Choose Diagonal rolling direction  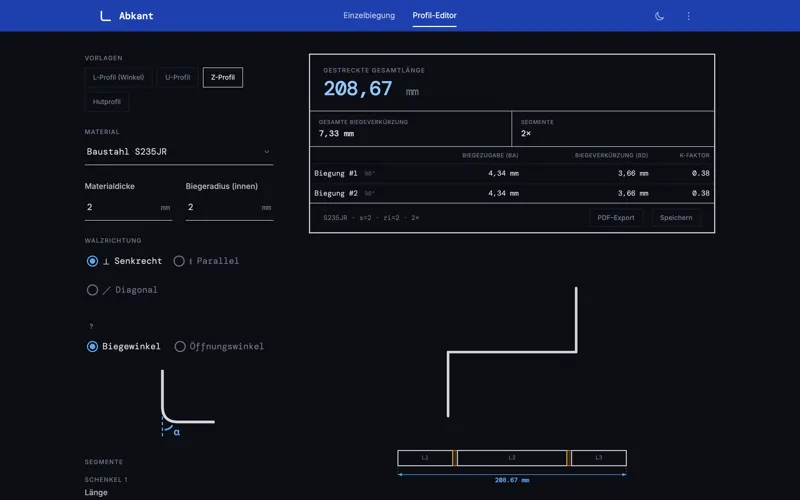coord(93,290)
